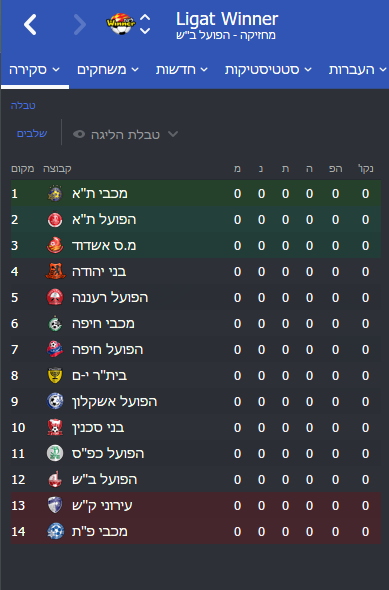Click the Hapoel Tel Aviv red badge
This screenshot has width=389, height=590.
pyautogui.click(x=55, y=219)
